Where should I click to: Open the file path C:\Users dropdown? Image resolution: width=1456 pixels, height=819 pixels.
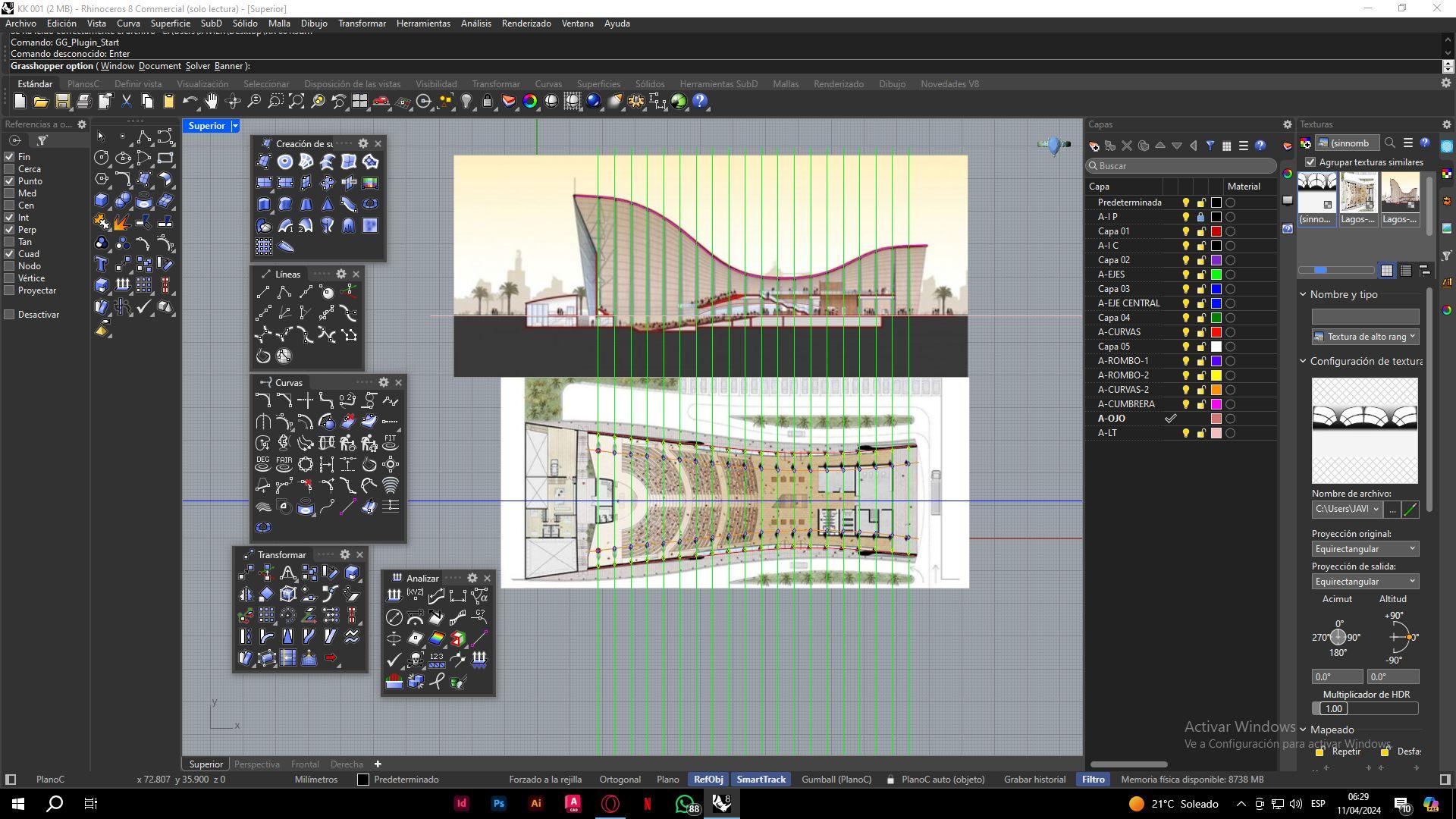coord(1347,510)
